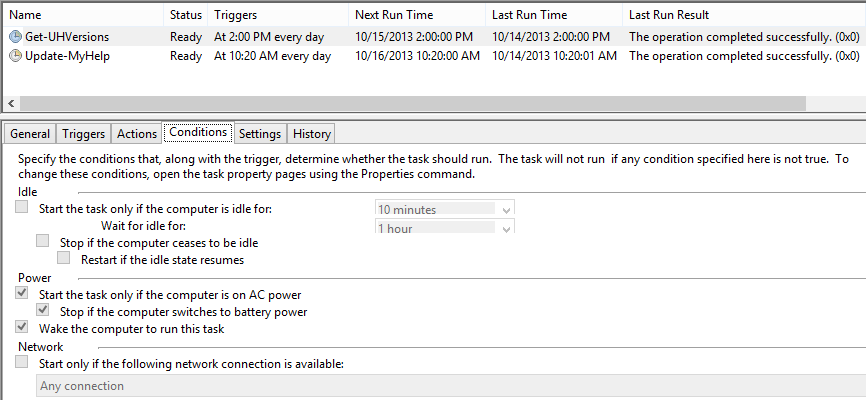866x400 pixels.
Task: Toggle Start the task only if idle checkbox
Action: [x=22, y=207]
